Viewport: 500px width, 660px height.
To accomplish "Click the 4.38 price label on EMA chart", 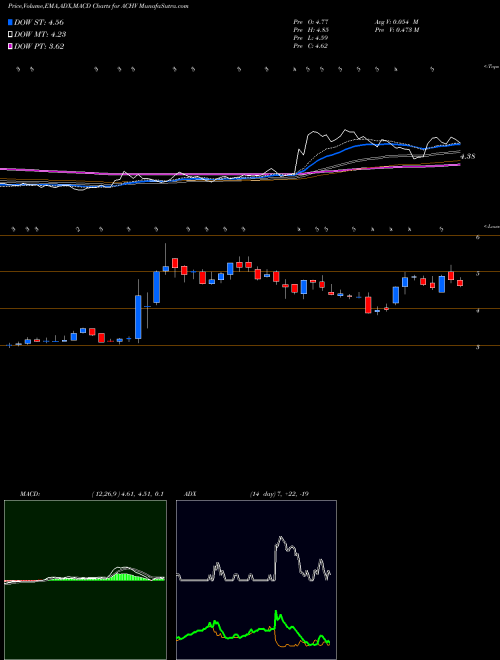I will 468,156.
